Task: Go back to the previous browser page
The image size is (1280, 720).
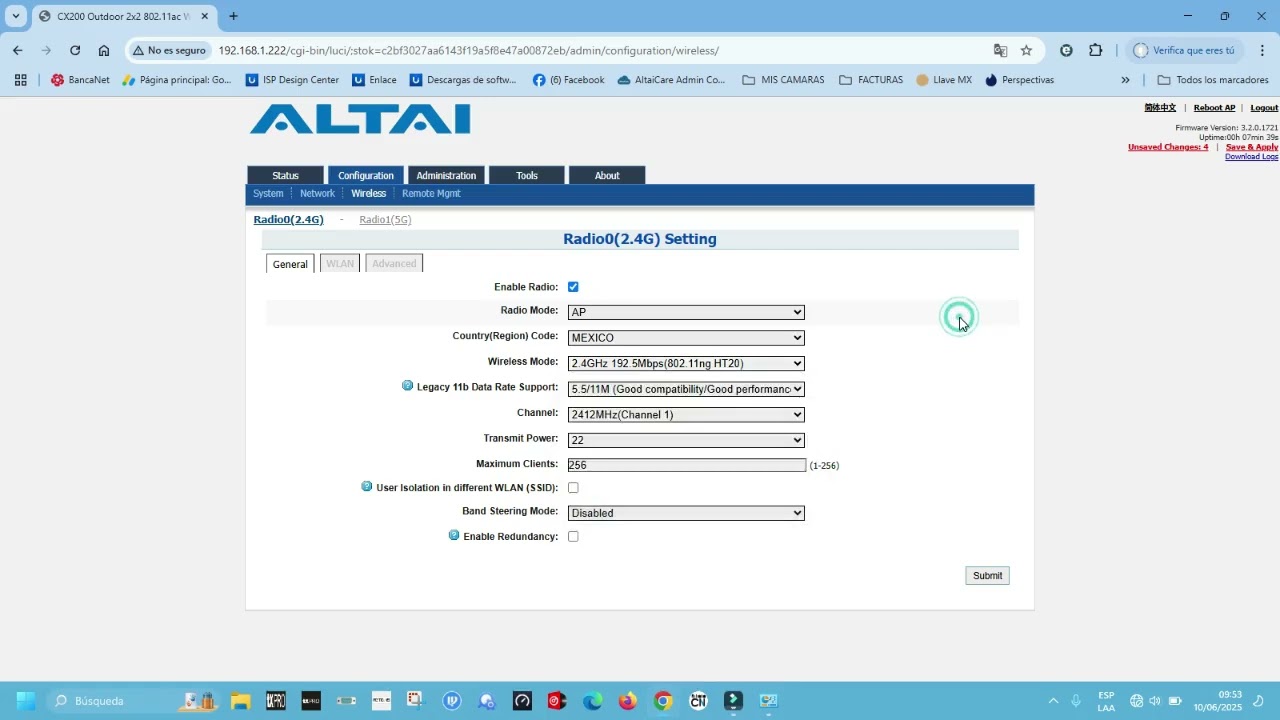Action: click(17, 50)
